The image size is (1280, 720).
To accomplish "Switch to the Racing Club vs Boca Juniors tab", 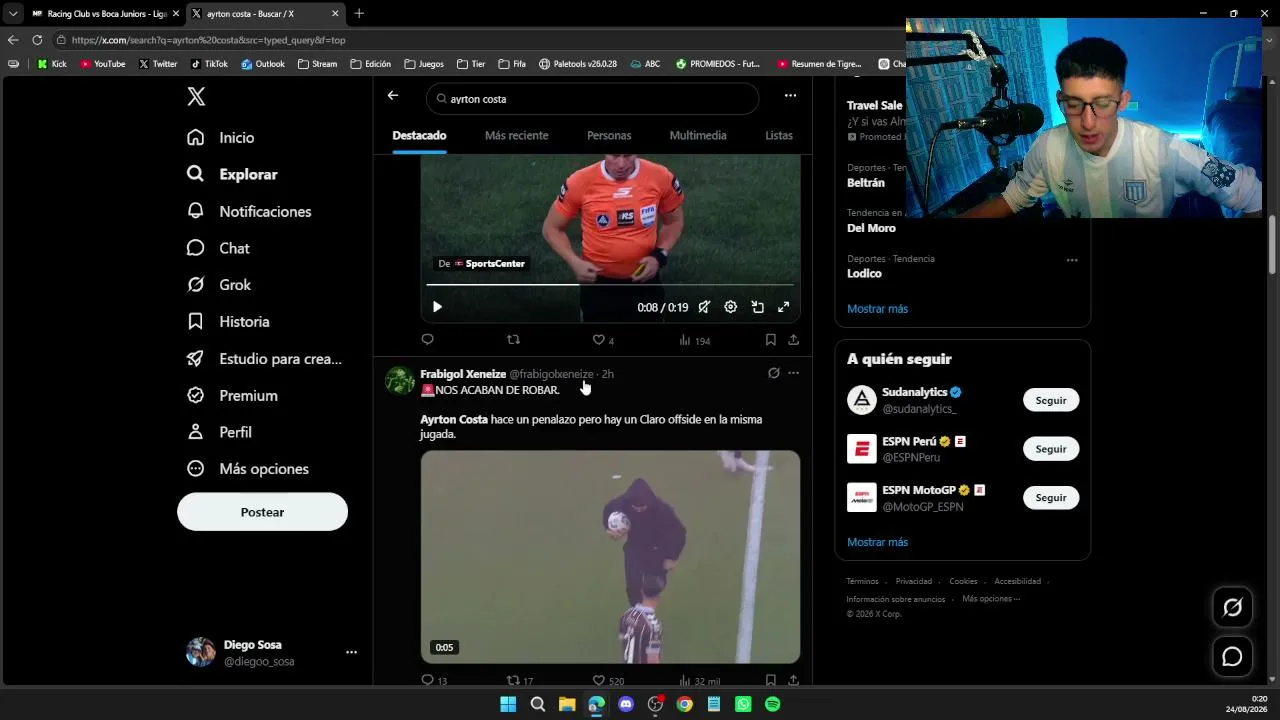I will pyautogui.click(x=105, y=14).
